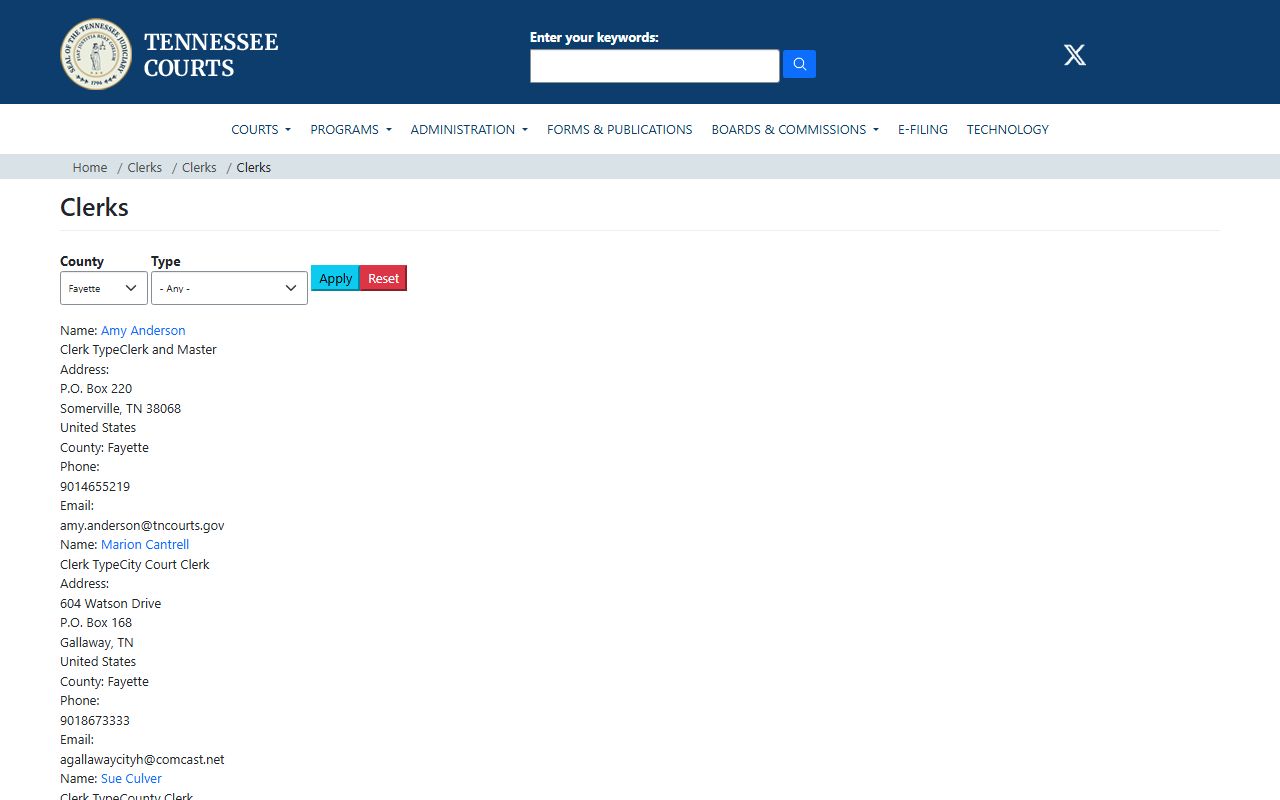Click the text 'Gallaway, TN'
Image resolution: width=1280 pixels, height=800 pixels.
(x=97, y=642)
